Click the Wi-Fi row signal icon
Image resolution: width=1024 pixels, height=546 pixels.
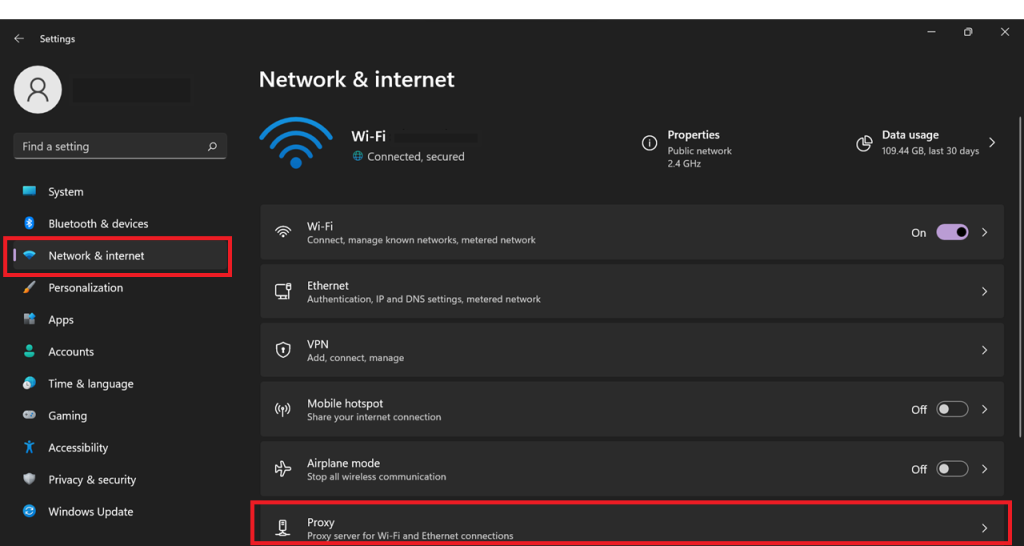click(283, 232)
